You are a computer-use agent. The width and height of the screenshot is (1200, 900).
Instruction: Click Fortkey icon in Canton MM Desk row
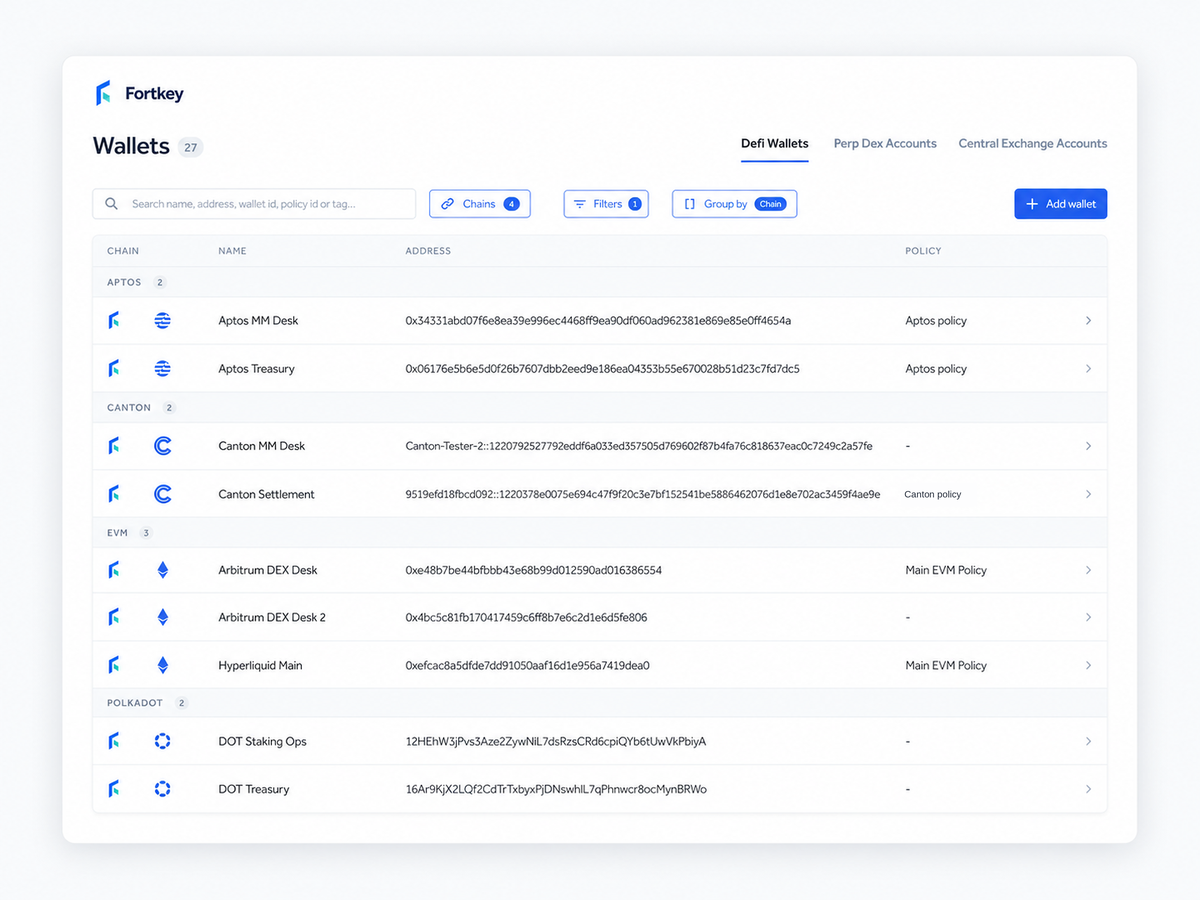pos(114,446)
